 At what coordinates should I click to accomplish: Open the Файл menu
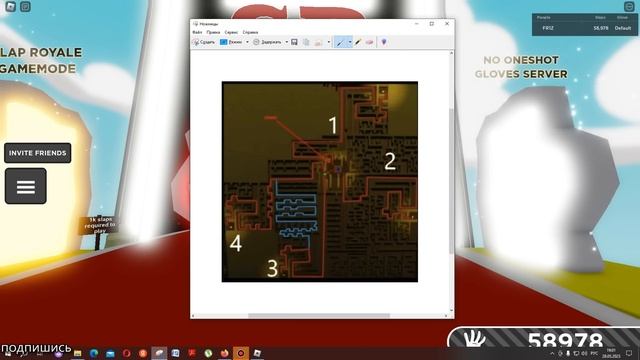(x=197, y=32)
